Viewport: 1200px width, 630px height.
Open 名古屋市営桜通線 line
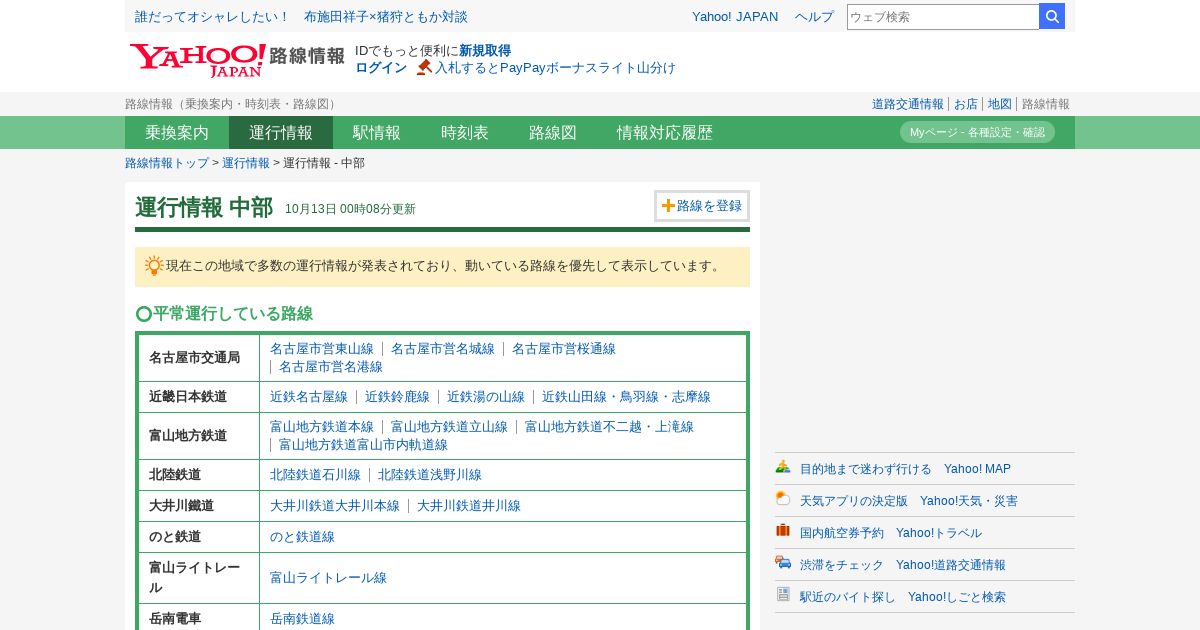click(x=564, y=349)
